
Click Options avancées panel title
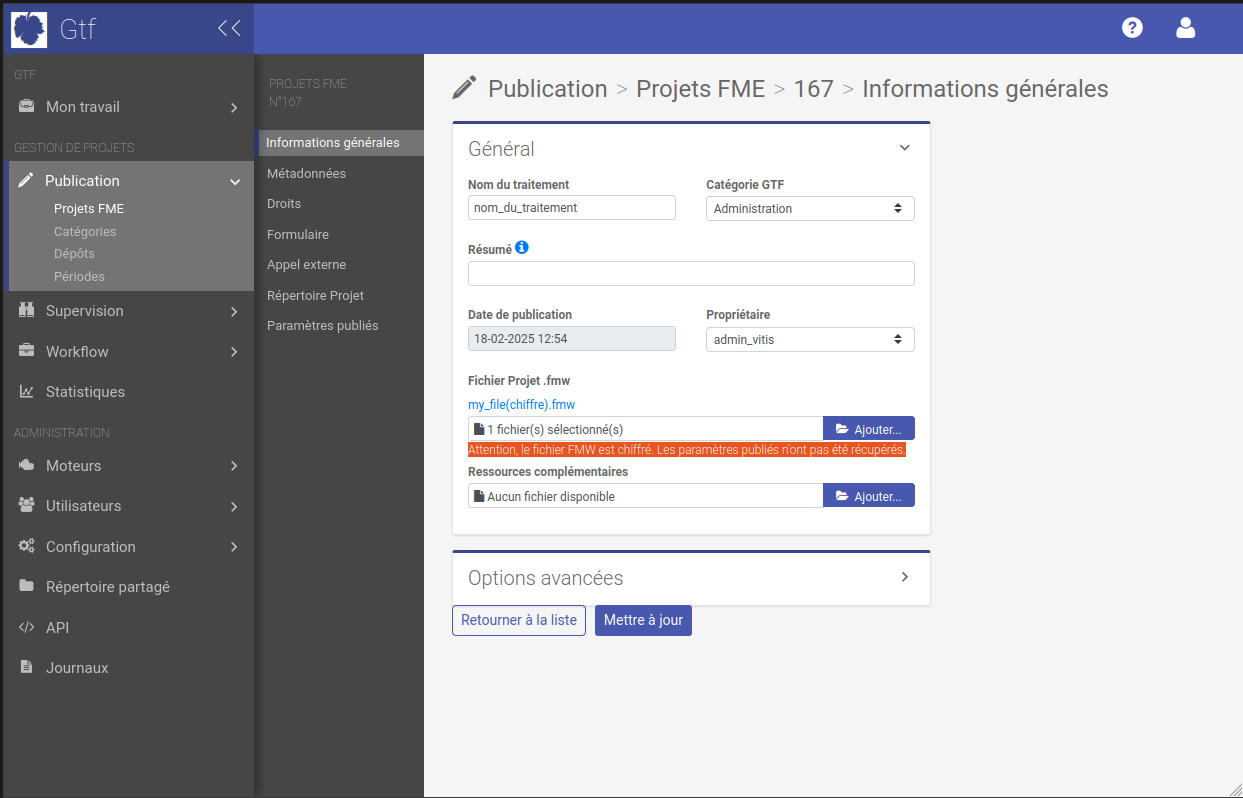[x=546, y=578]
